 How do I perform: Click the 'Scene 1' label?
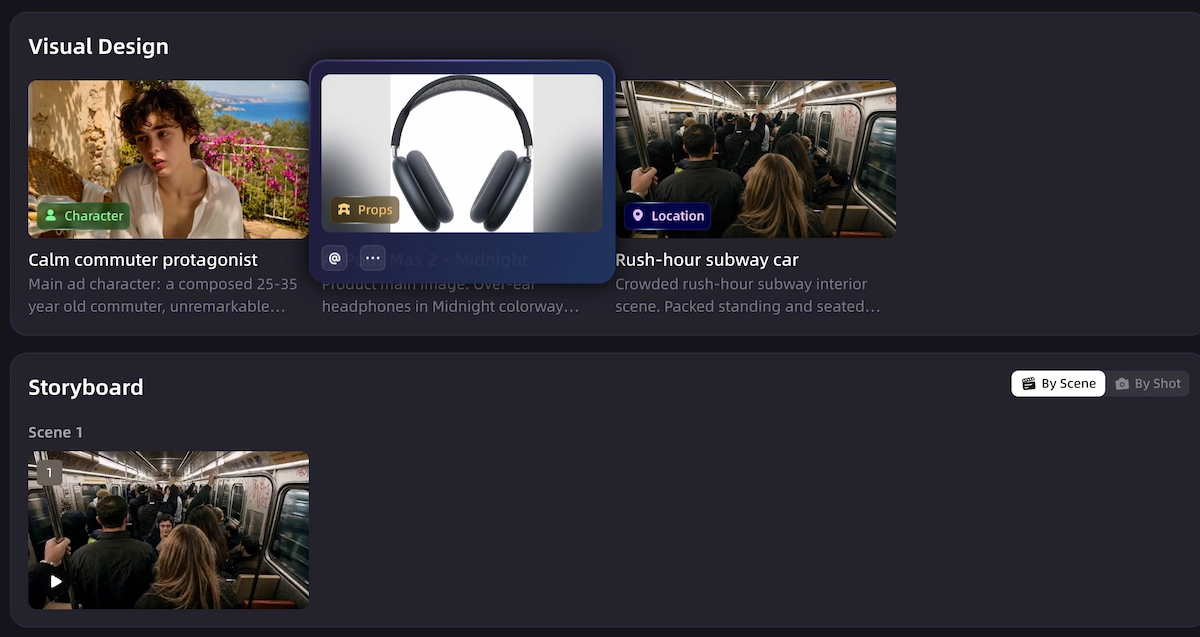point(55,432)
